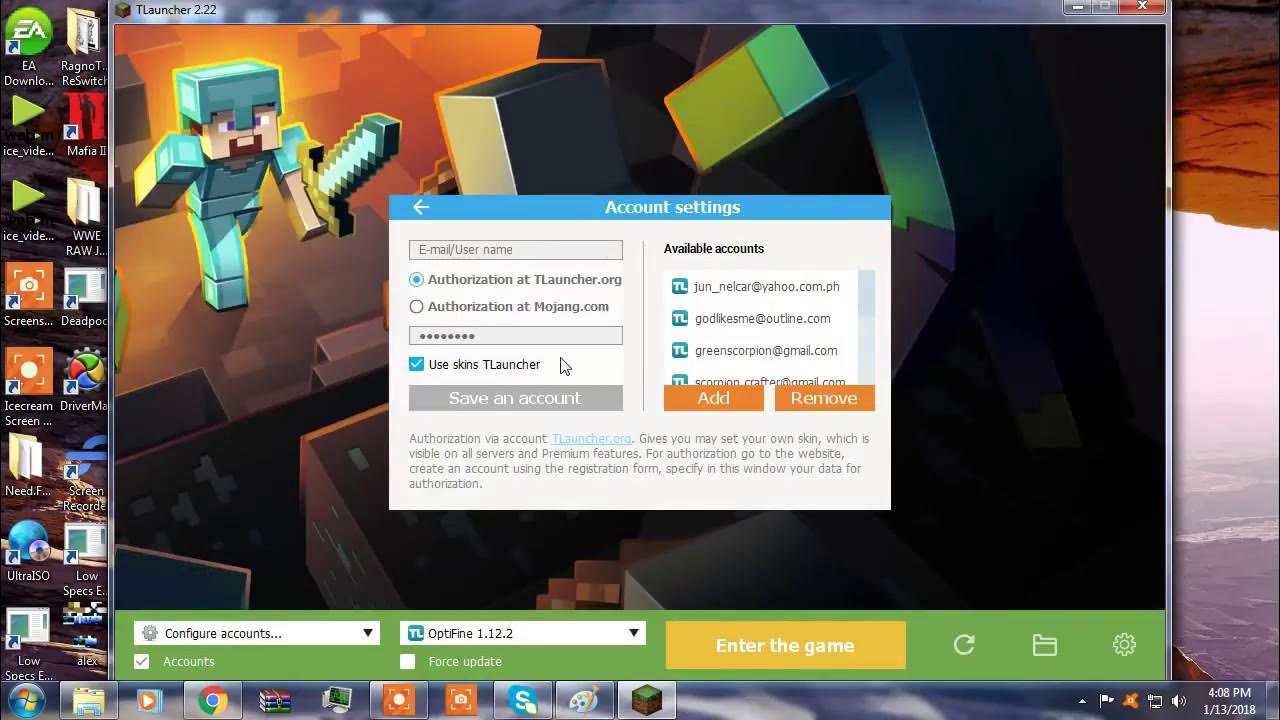Open EA Download desktop shortcut
The image size is (1280, 720).
click(28, 48)
